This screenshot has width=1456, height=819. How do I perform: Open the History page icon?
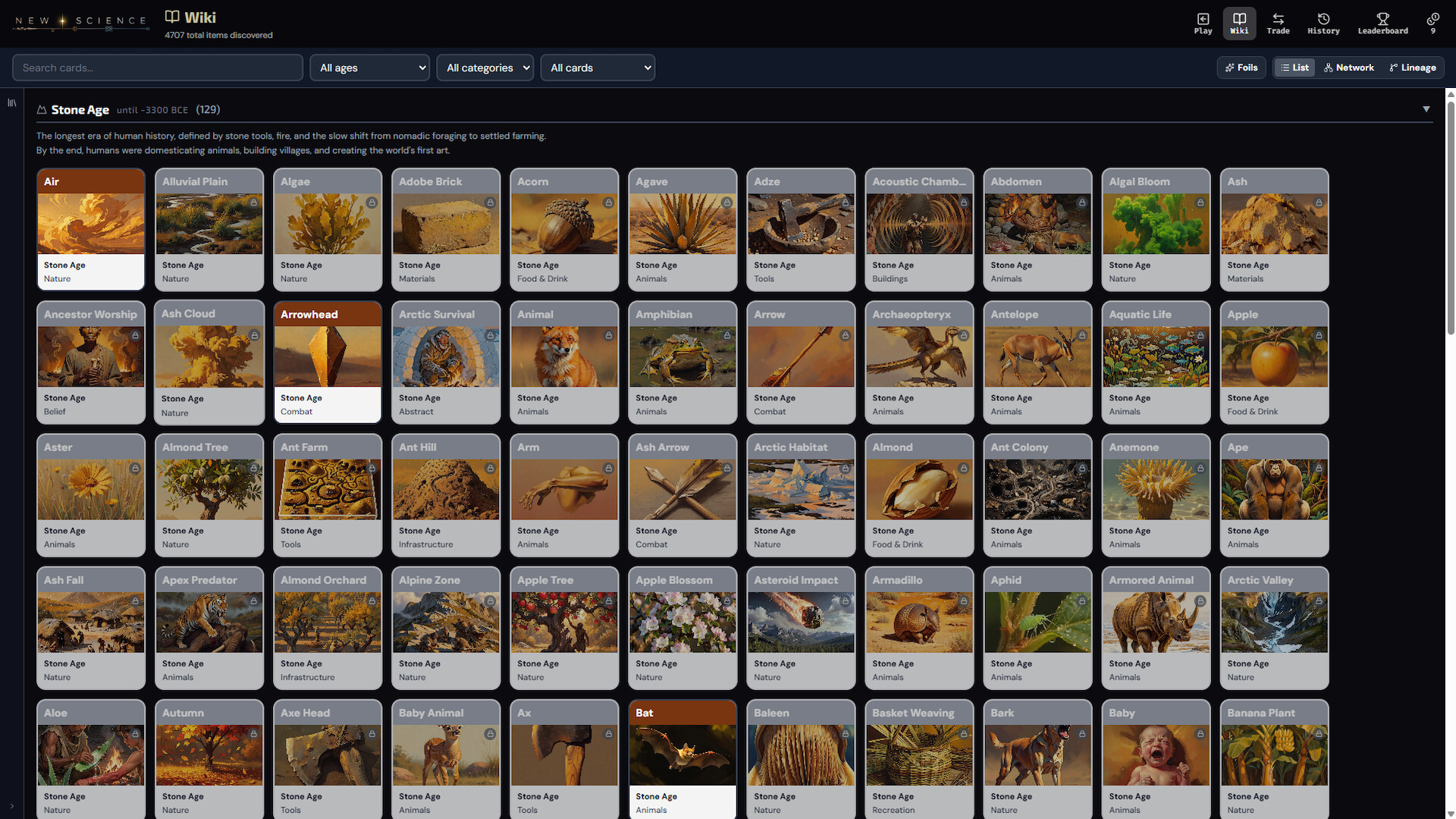[x=1323, y=24]
